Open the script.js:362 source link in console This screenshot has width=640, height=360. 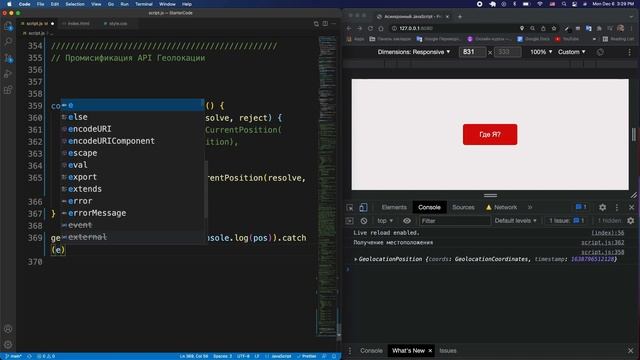tap(602, 242)
